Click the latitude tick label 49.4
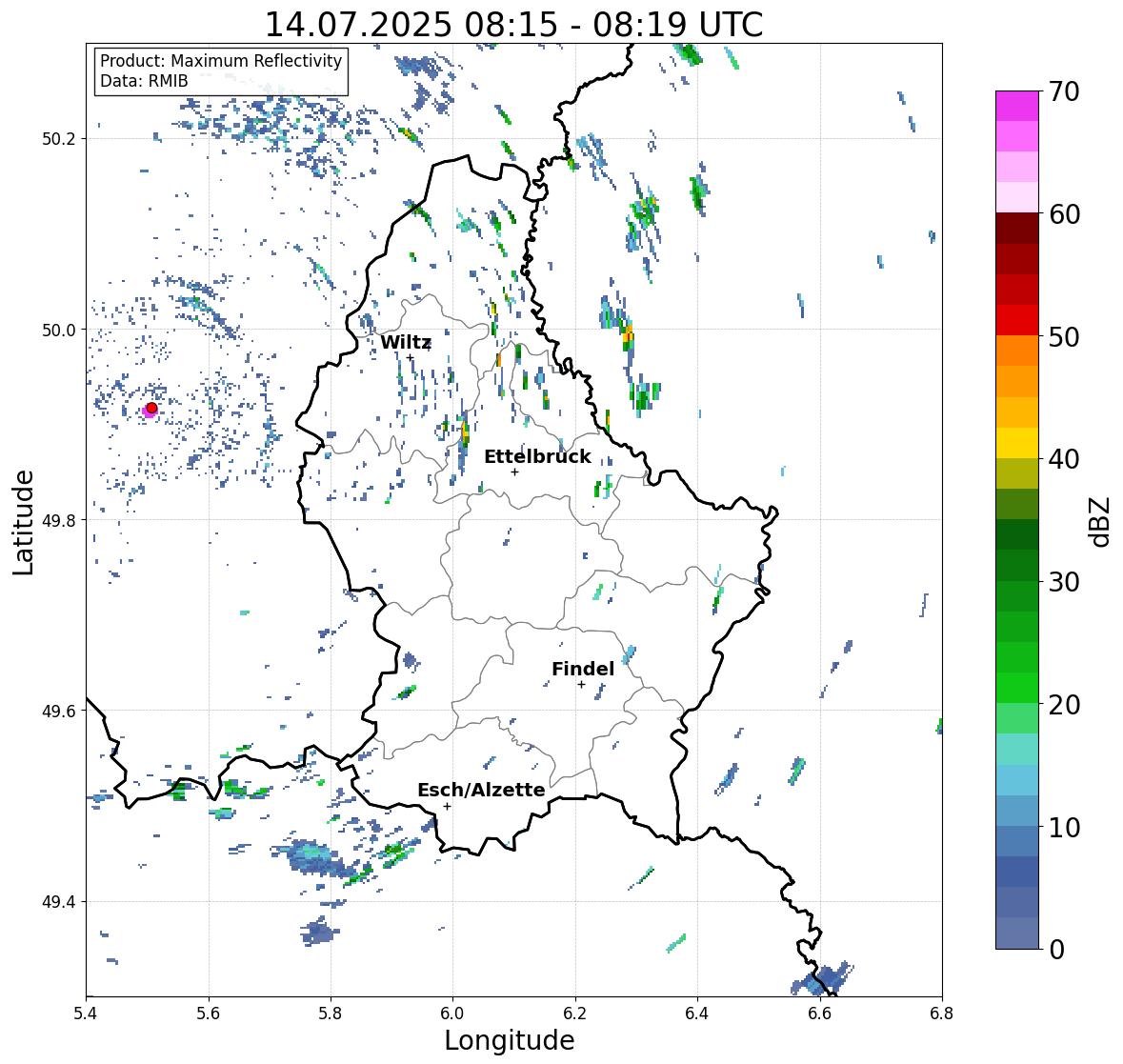 coord(59,902)
